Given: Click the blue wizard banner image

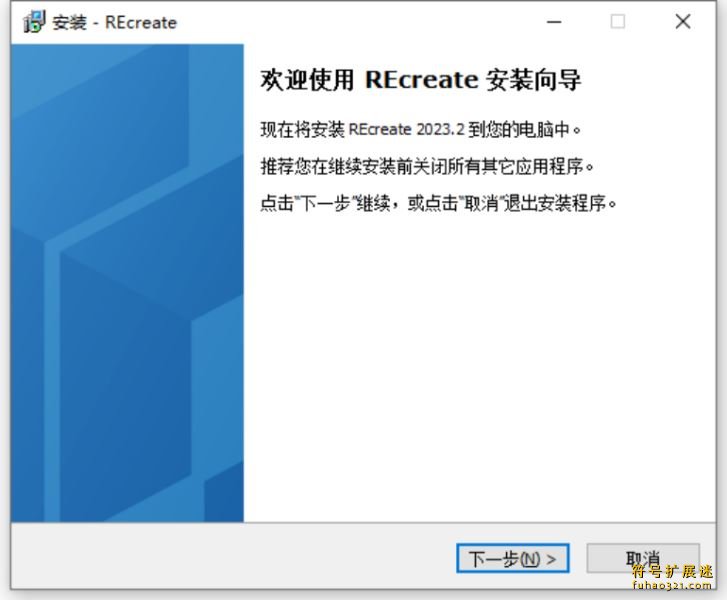Looking at the screenshot, I should pos(127,283).
